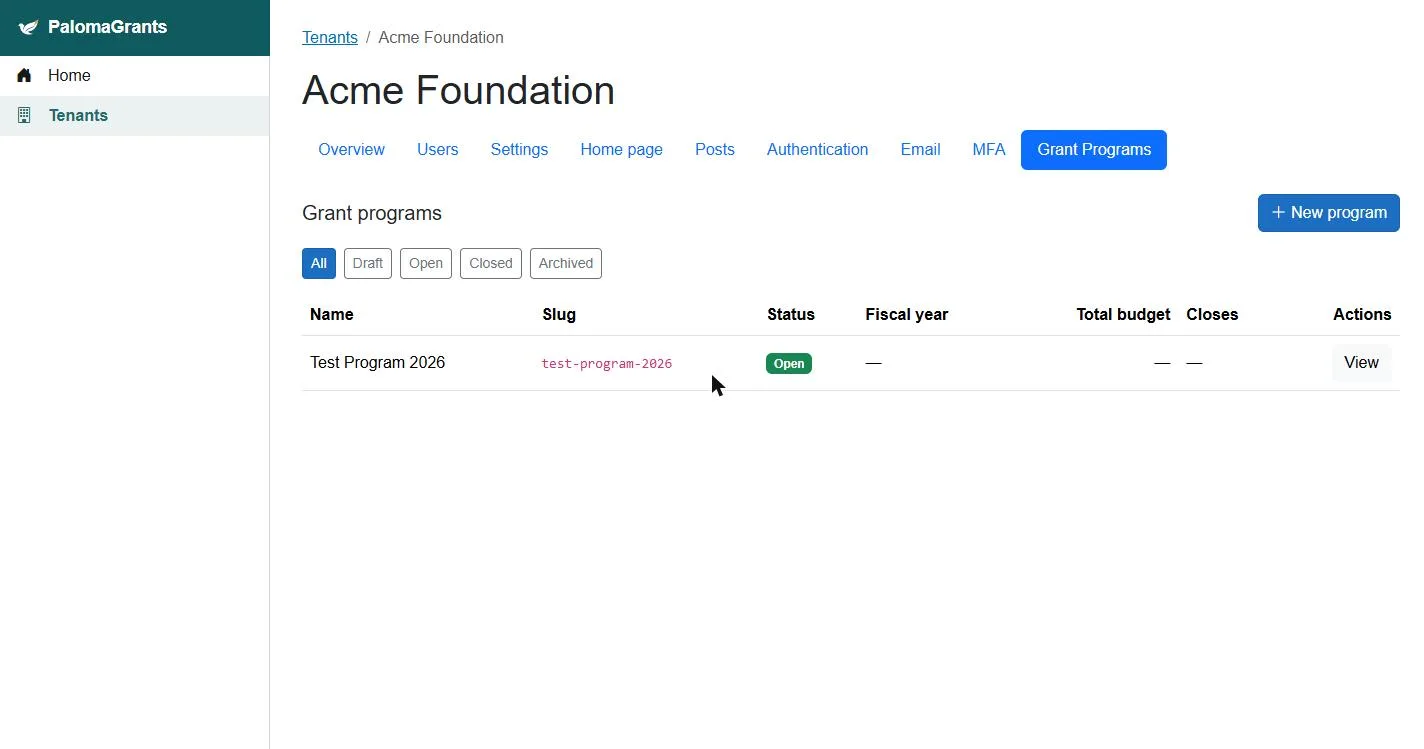Show Archived grant programs
This screenshot has width=1424, height=749.
click(x=566, y=263)
